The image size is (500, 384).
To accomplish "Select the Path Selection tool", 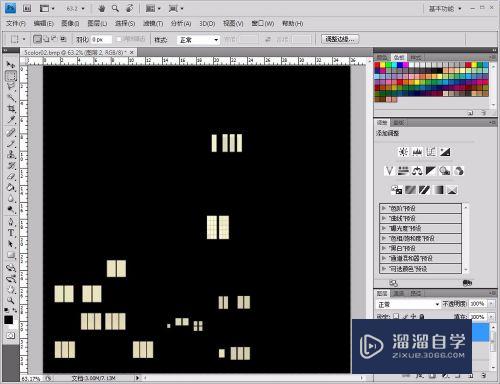I will click(11, 244).
